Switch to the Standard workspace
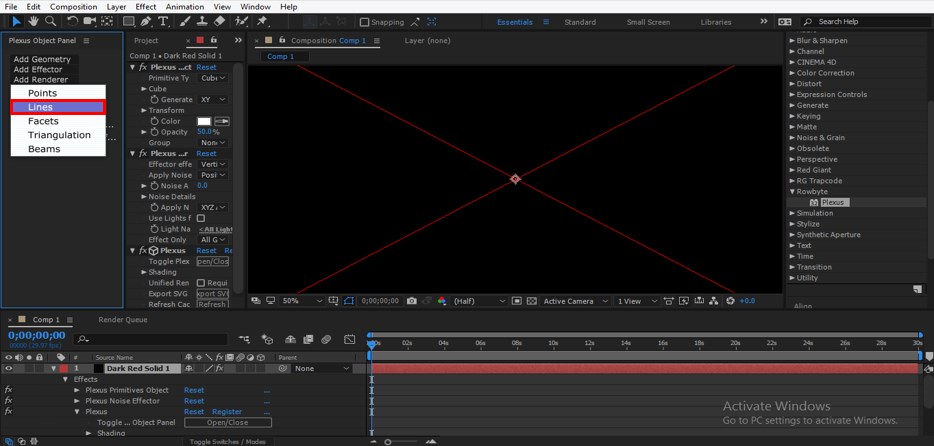The image size is (934, 446). [x=580, y=22]
